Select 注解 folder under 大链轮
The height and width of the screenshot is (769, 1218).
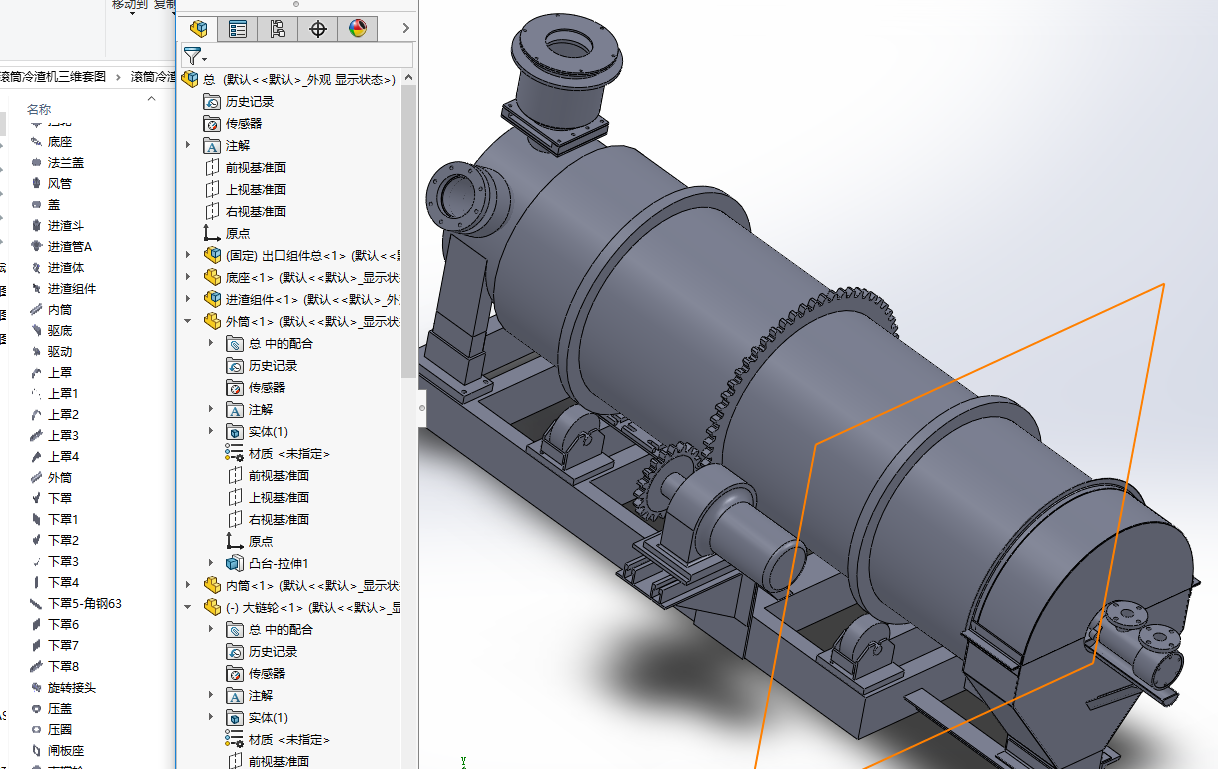coord(260,695)
